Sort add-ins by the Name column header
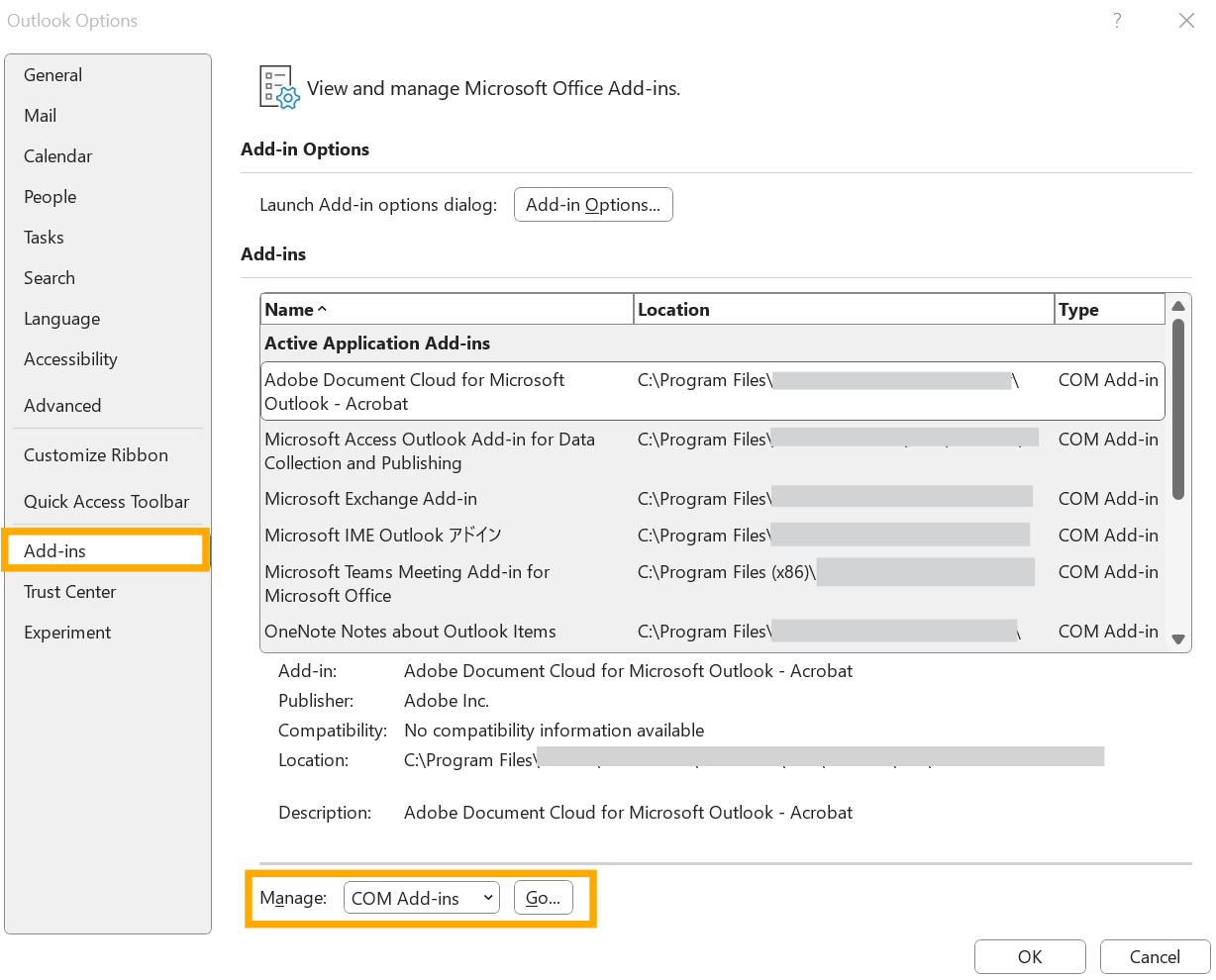Image resolution: width=1216 pixels, height=980 pixels. (447, 309)
